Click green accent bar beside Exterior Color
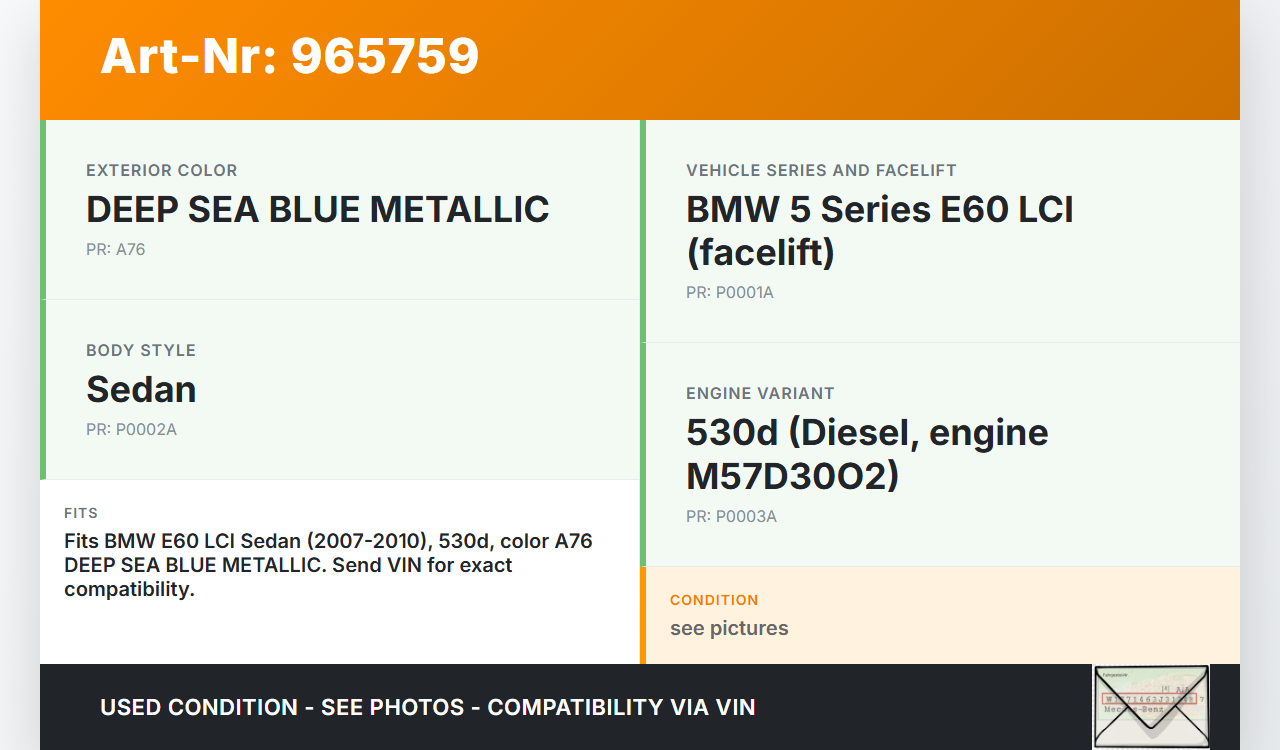The height and width of the screenshot is (750, 1280). (x=43, y=210)
